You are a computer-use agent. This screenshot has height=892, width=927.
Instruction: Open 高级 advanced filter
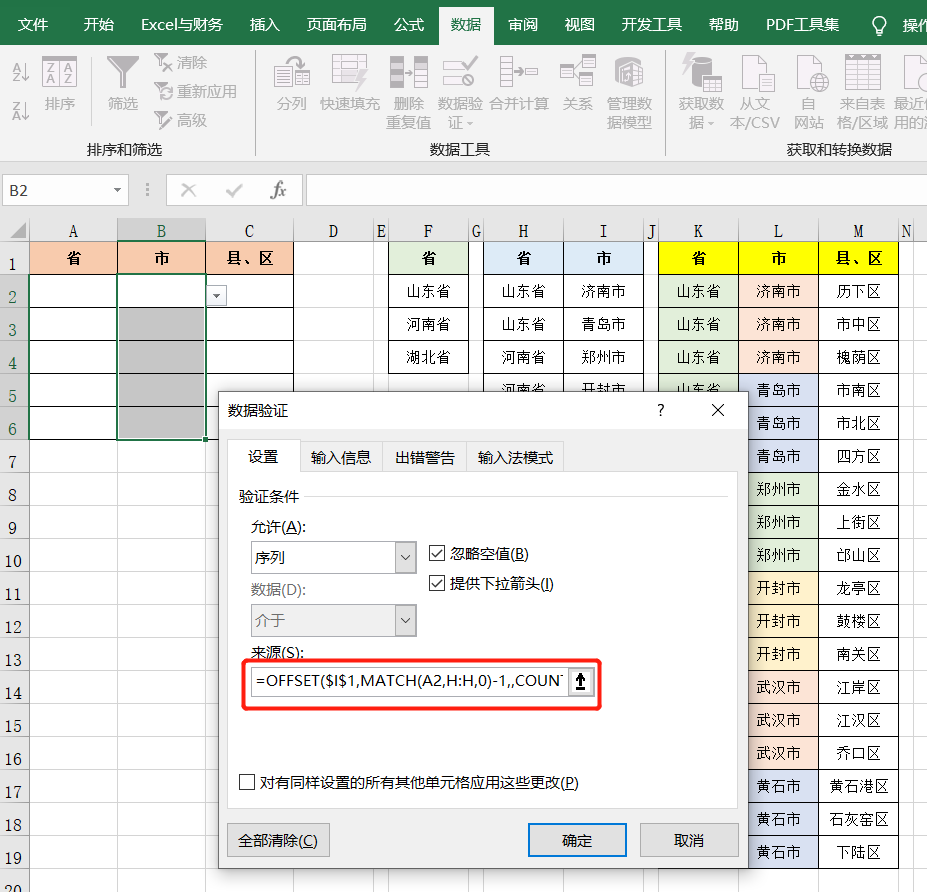click(x=181, y=120)
